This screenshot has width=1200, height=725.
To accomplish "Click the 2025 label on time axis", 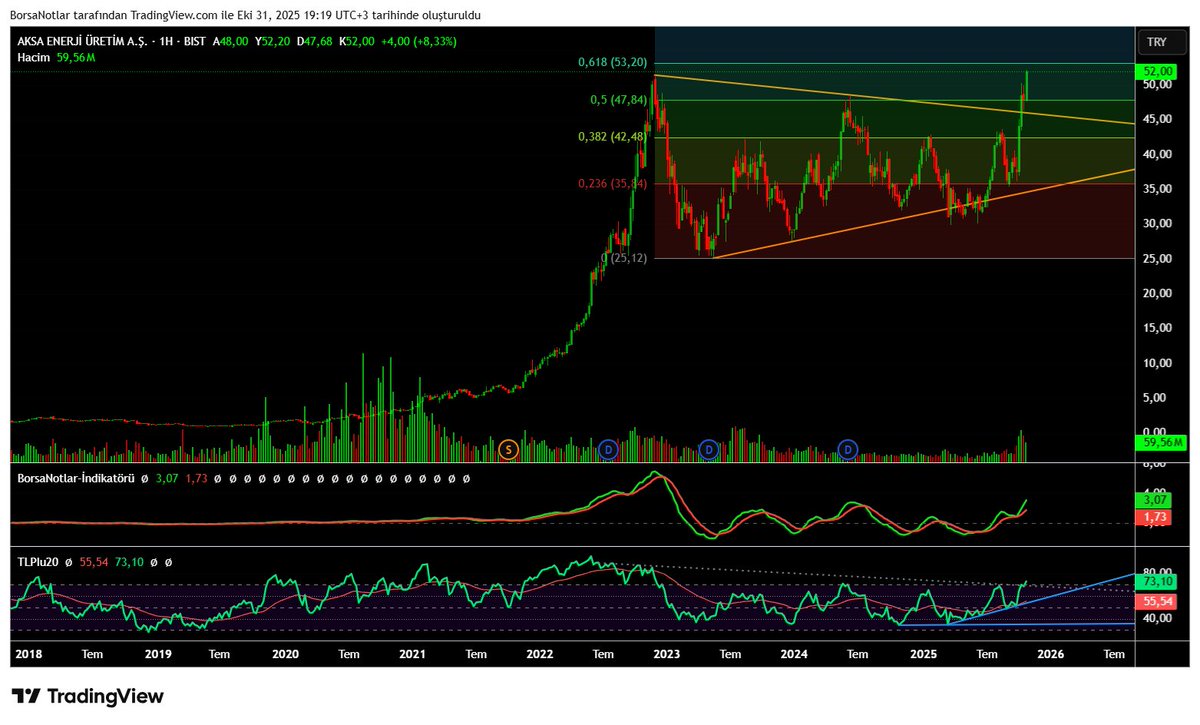I will (x=923, y=654).
